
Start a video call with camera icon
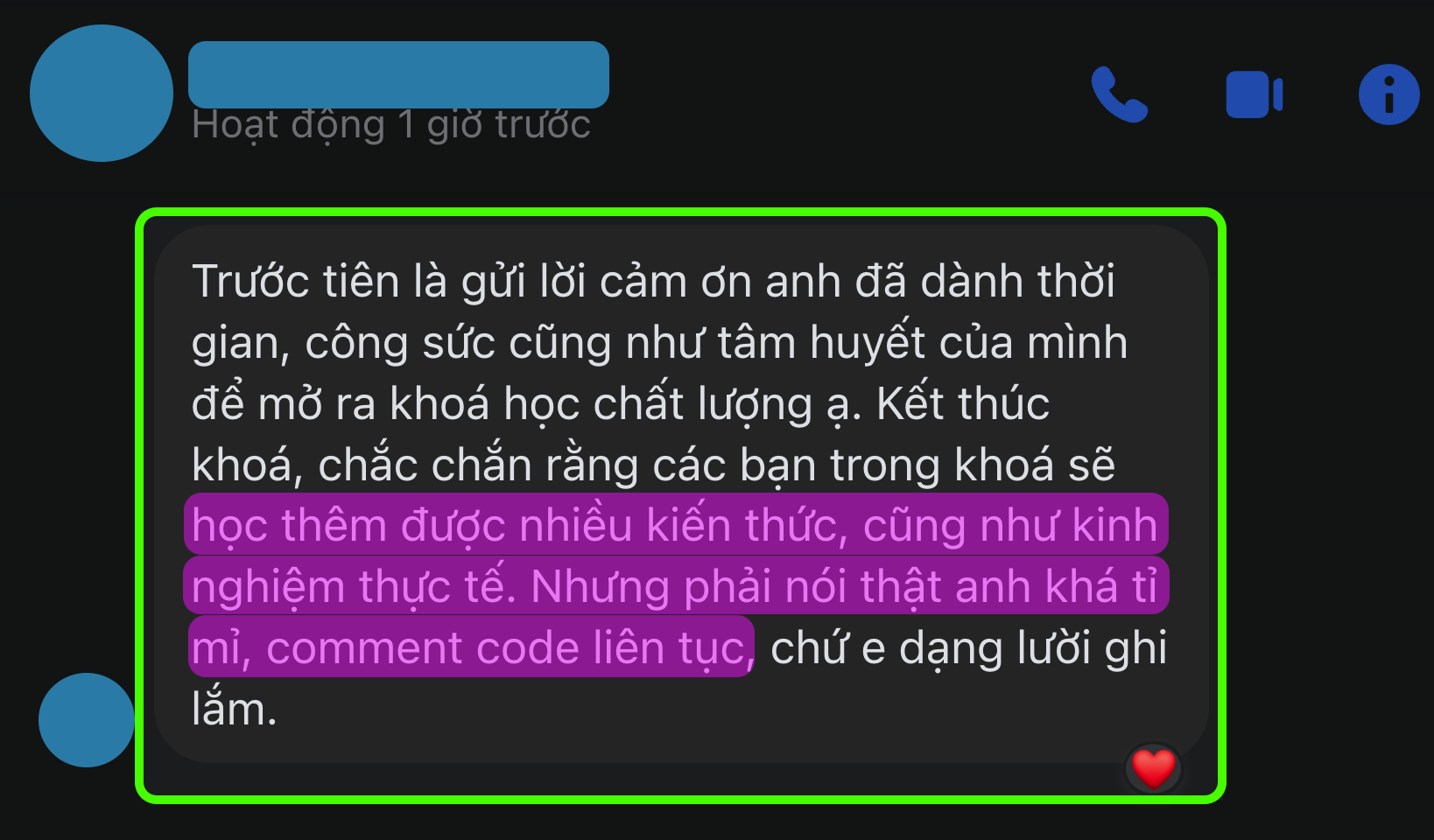[x=1255, y=94]
